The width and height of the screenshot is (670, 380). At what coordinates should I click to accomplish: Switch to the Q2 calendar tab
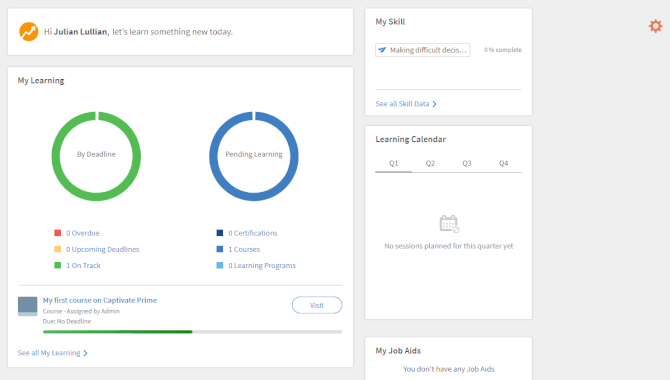pos(430,163)
